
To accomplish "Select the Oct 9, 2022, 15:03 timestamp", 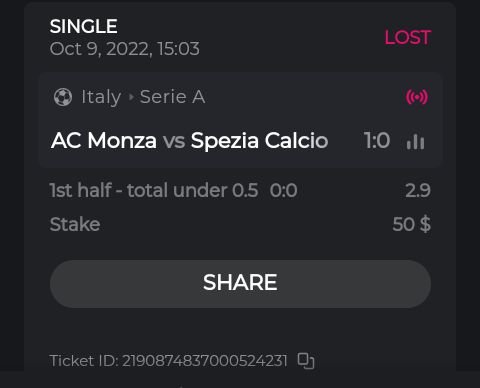I will (x=125, y=49).
